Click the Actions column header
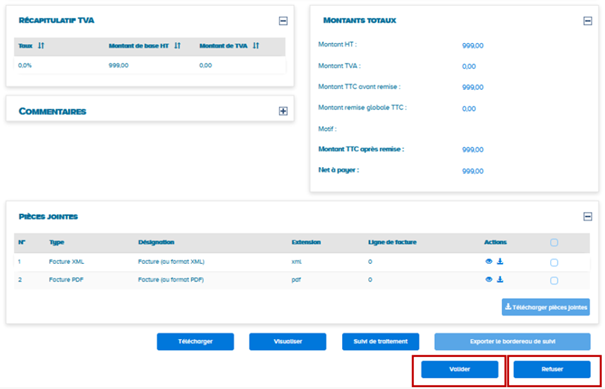Viewport: 605px width, 389px height. [495, 242]
